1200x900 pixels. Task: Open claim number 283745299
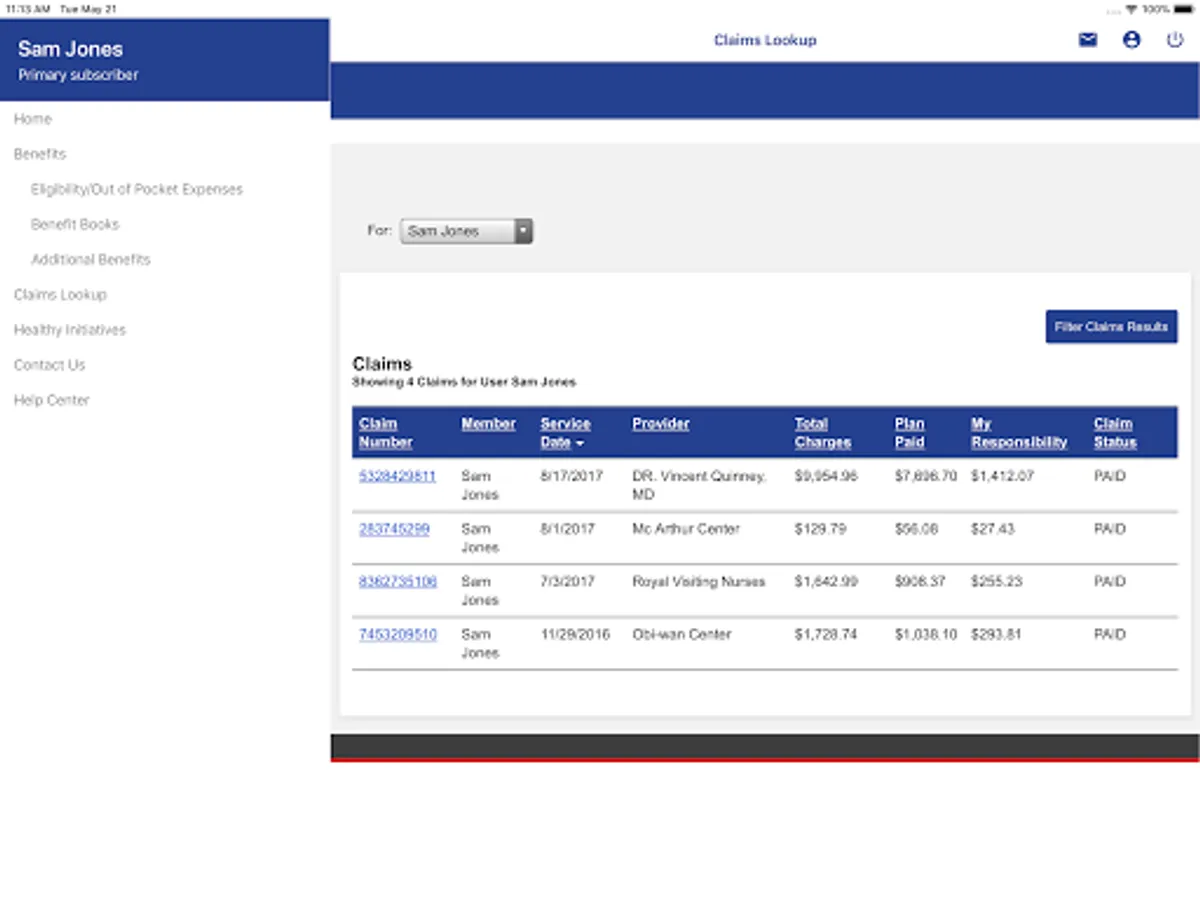click(394, 529)
